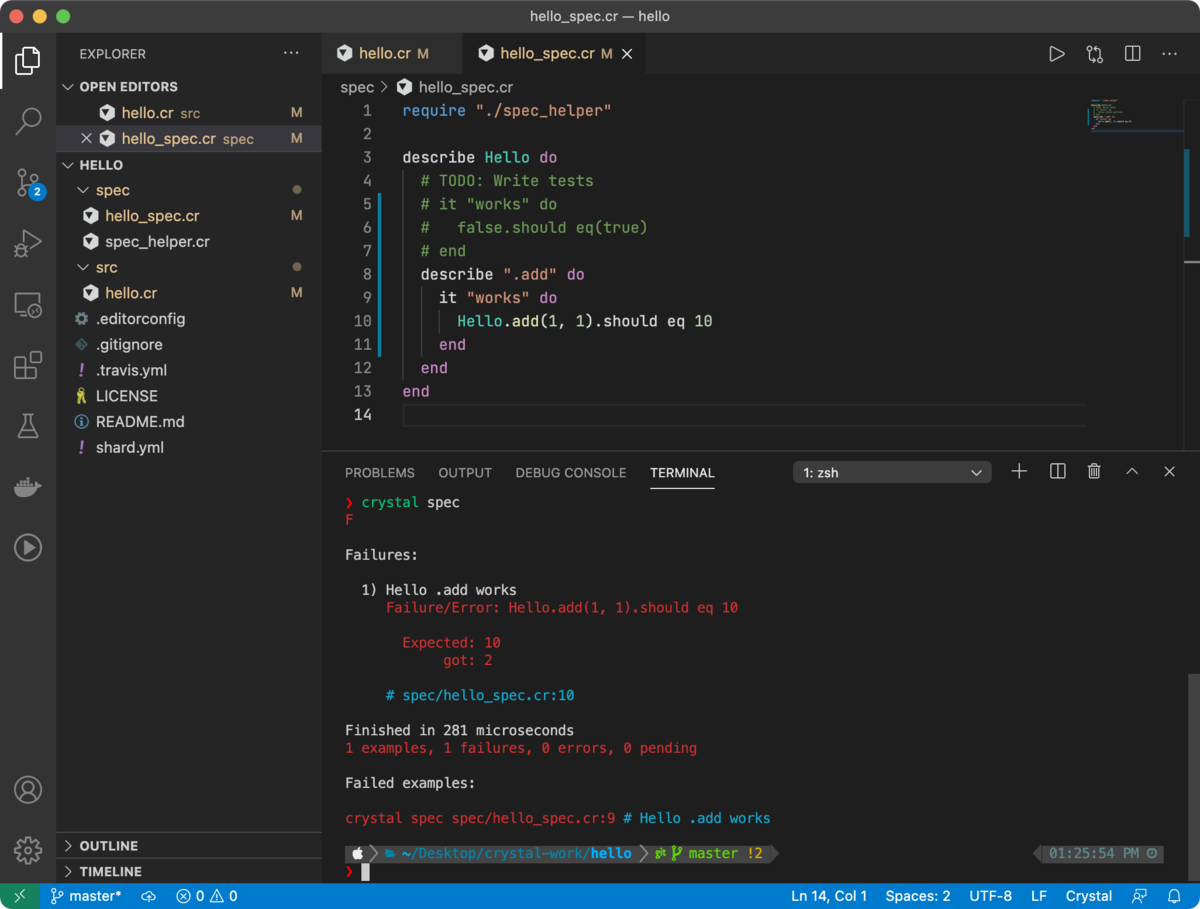This screenshot has height=909, width=1200.
Task: Open Explorer More Actions ellipsis
Action: click(x=291, y=54)
